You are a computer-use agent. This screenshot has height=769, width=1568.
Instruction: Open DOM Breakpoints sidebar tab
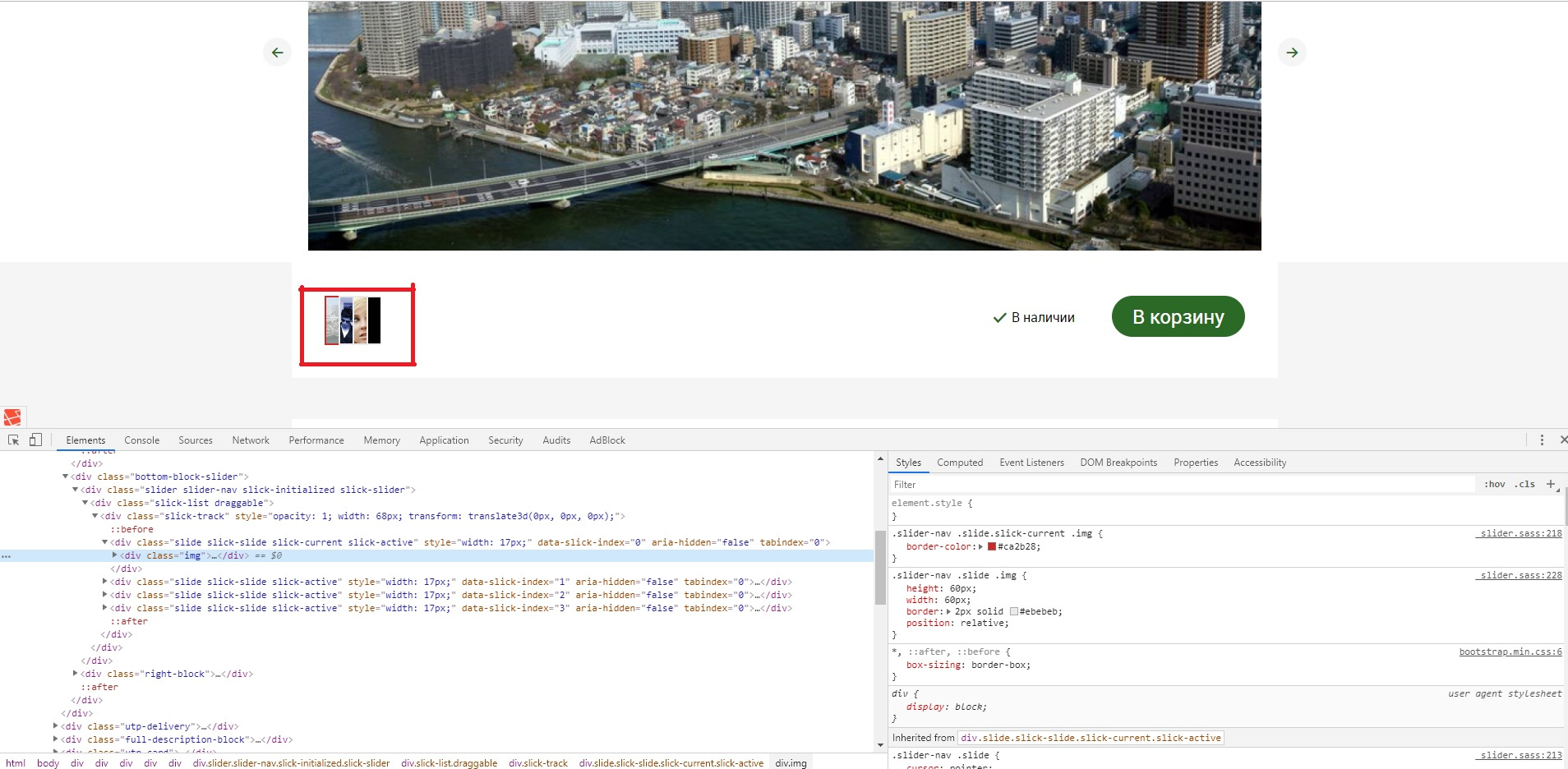pyautogui.click(x=1118, y=463)
